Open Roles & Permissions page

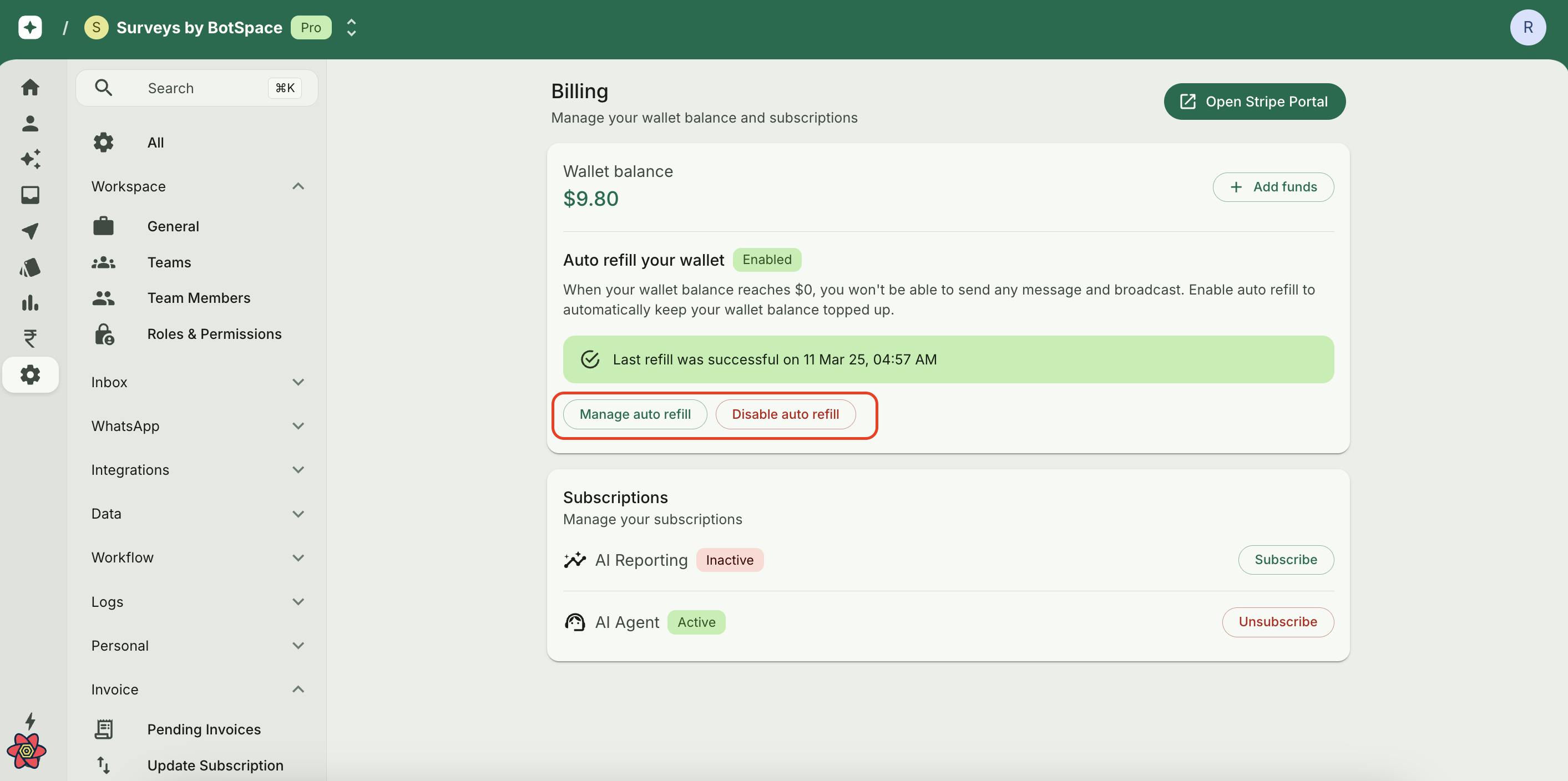pyautogui.click(x=197, y=334)
